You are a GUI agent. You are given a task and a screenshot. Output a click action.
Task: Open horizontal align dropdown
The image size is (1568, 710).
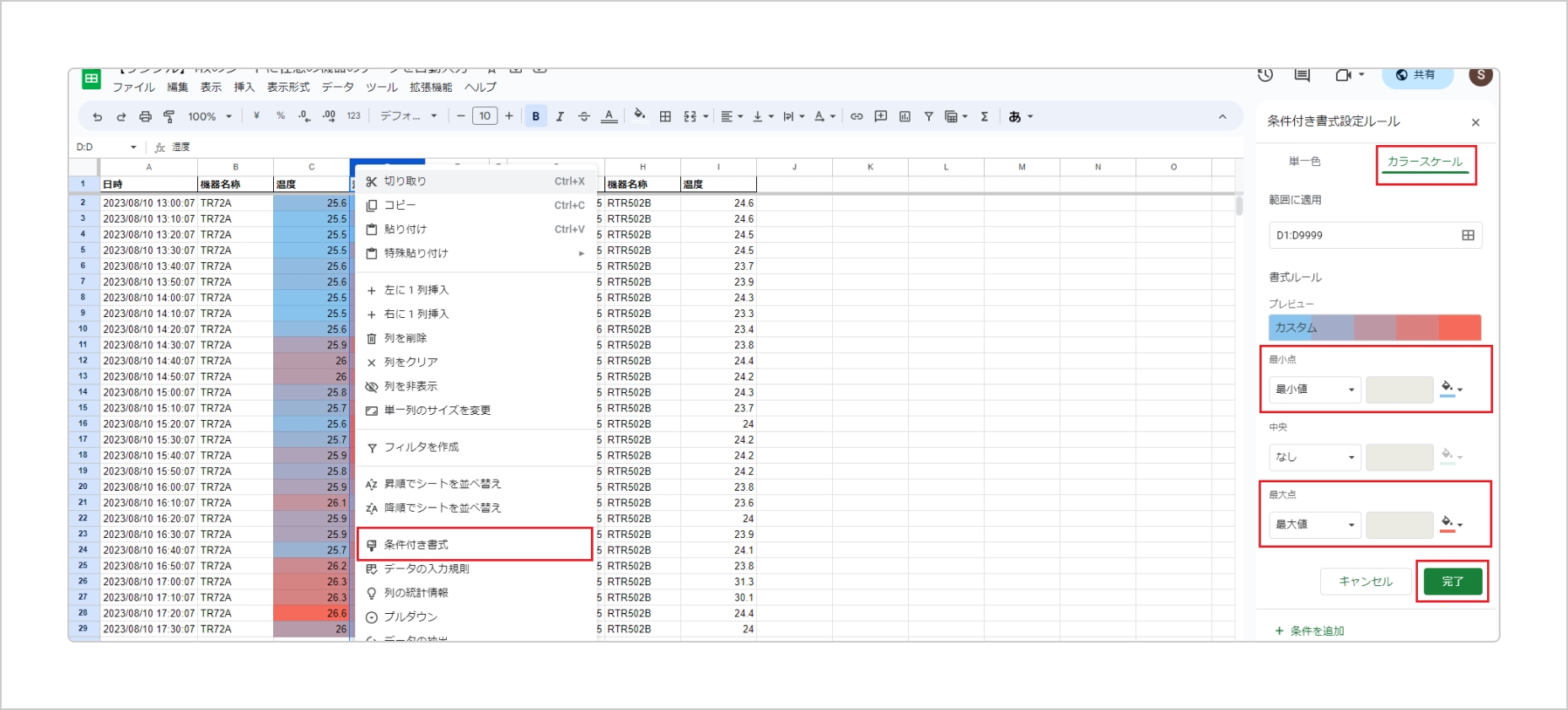click(x=732, y=116)
